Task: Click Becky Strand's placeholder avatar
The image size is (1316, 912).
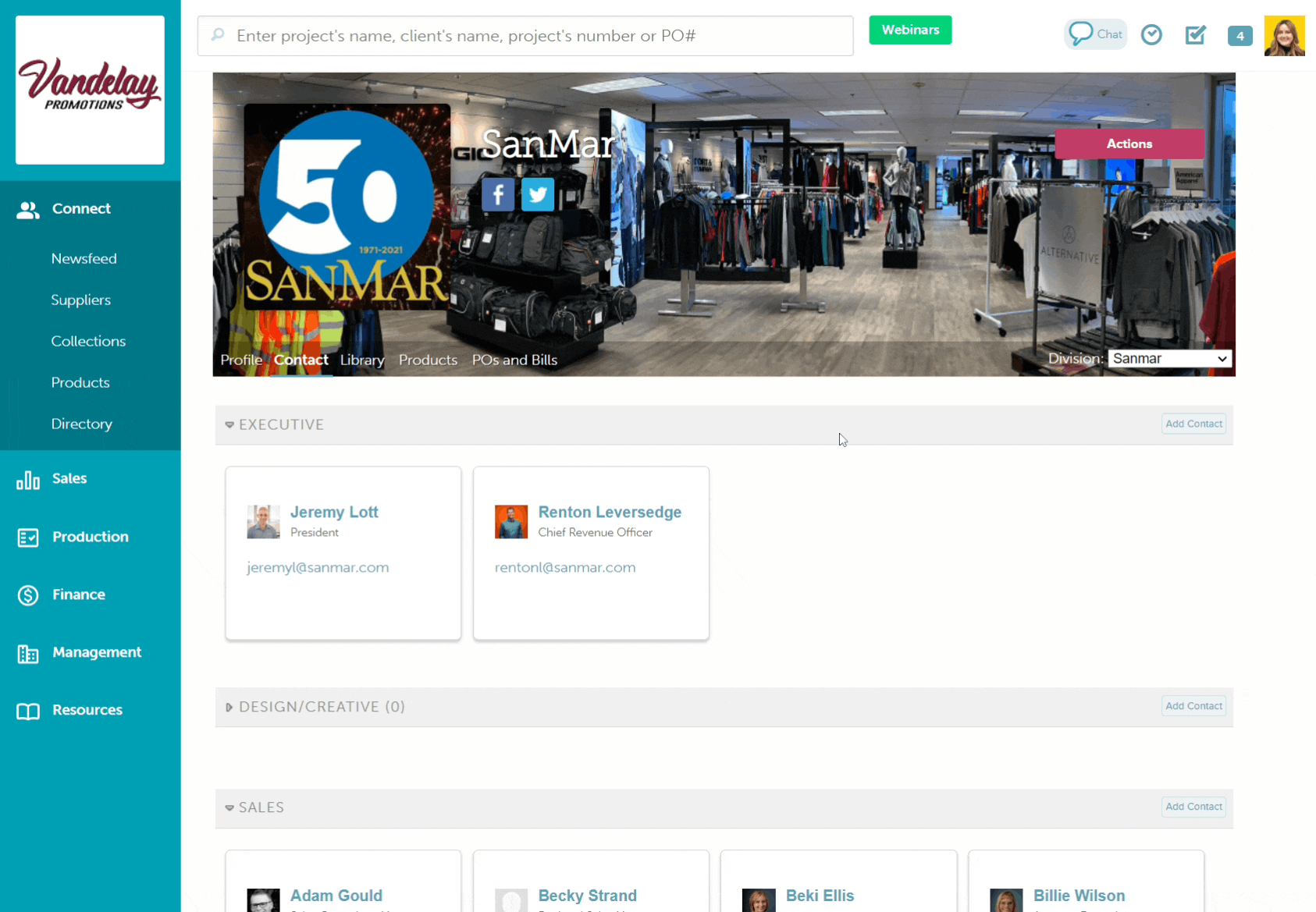Action: tap(511, 900)
